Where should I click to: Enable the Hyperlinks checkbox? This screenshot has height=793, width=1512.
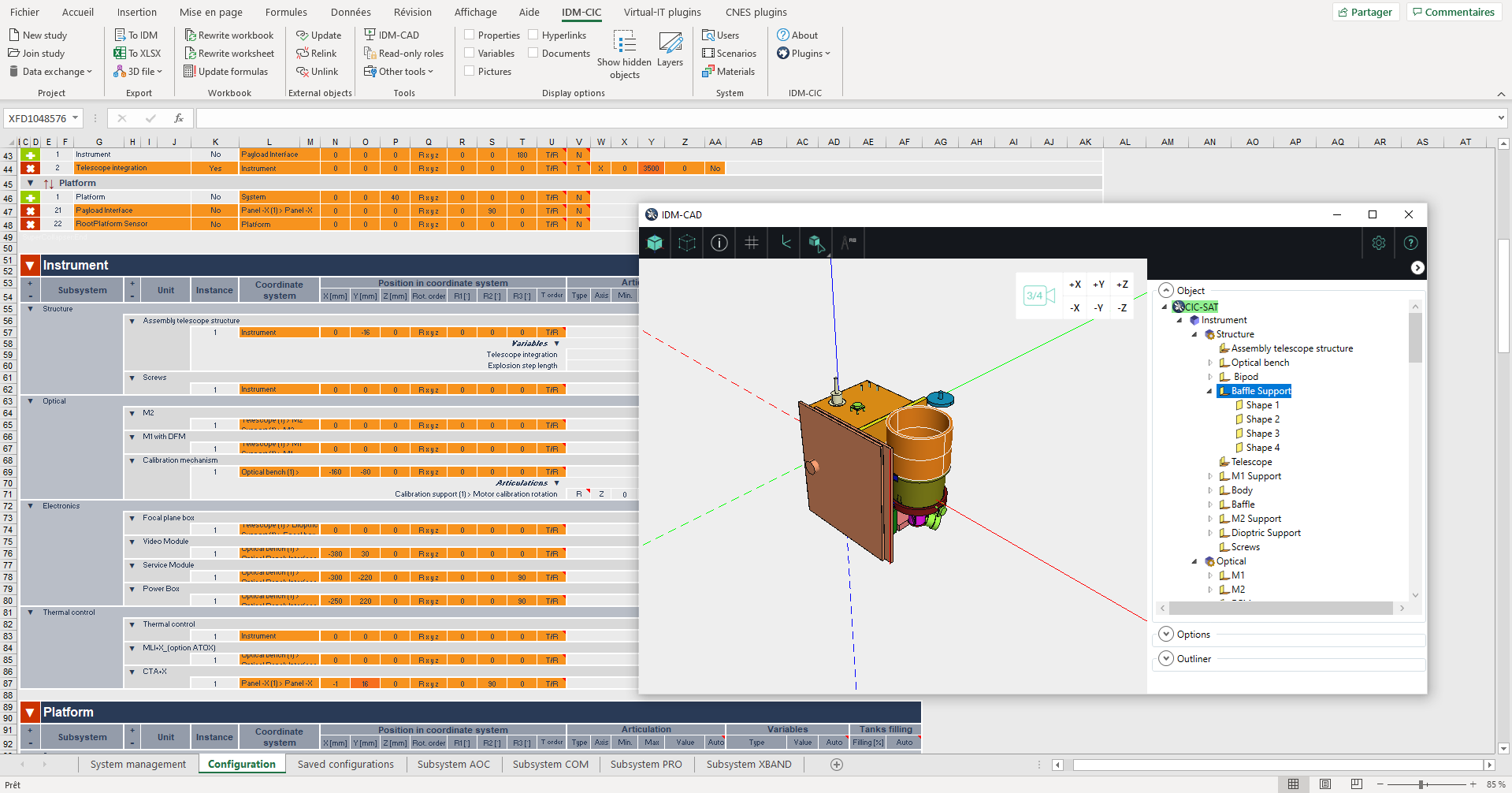pyautogui.click(x=533, y=35)
